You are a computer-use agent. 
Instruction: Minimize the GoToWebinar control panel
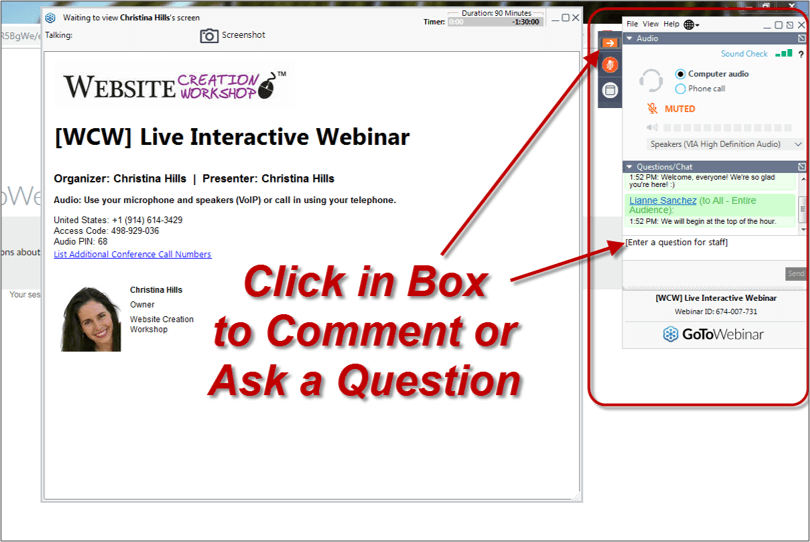[767, 26]
